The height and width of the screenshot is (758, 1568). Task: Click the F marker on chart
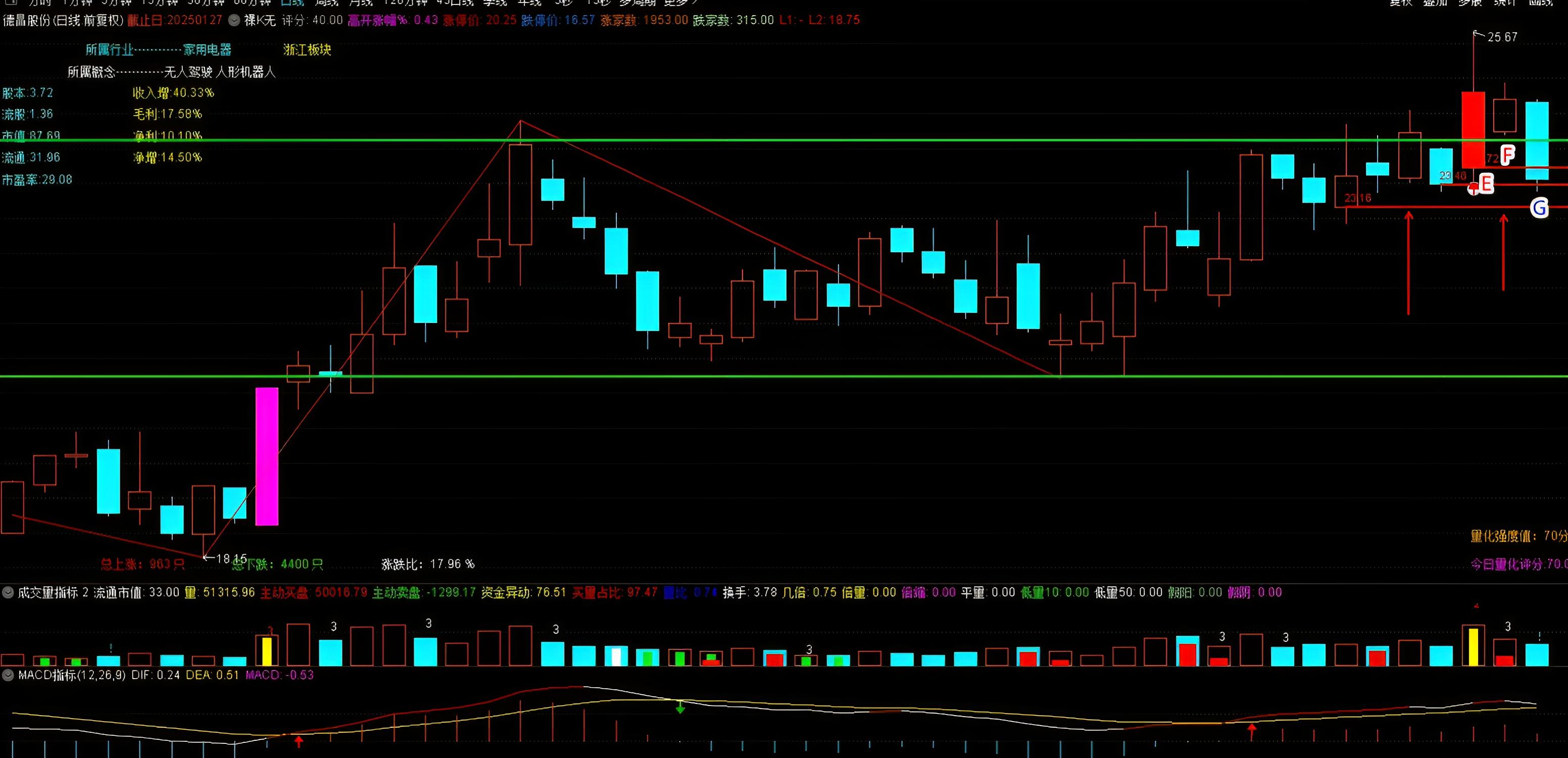(x=1507, y=155)
